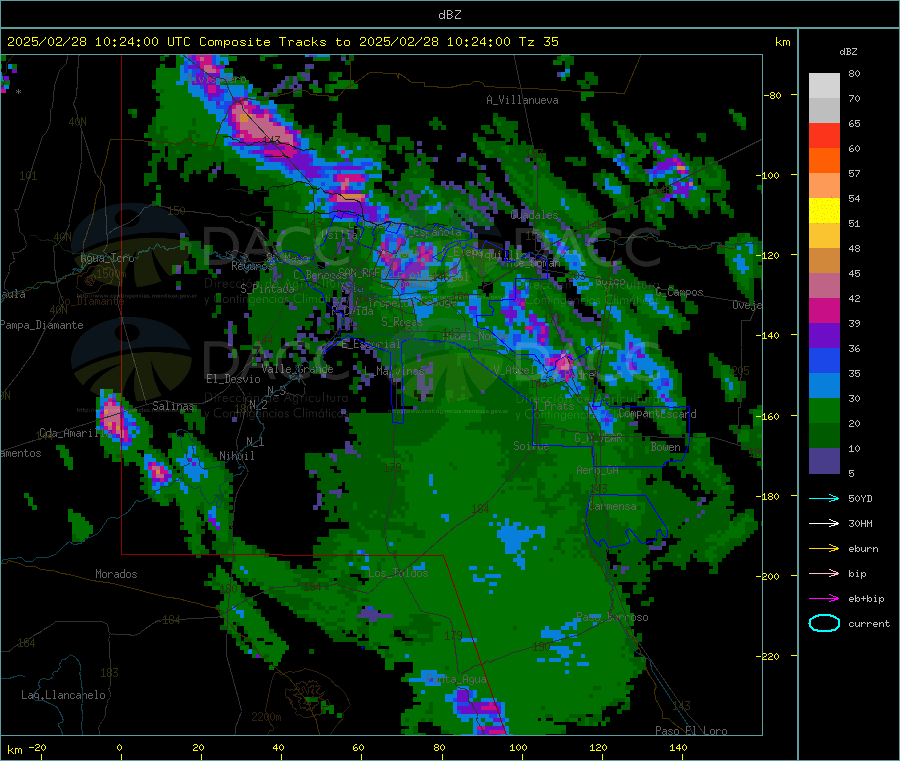The image size is (900, 761).
Task: Click the white 30HM track arrow in legend
Action: click(x=824, y=523)
